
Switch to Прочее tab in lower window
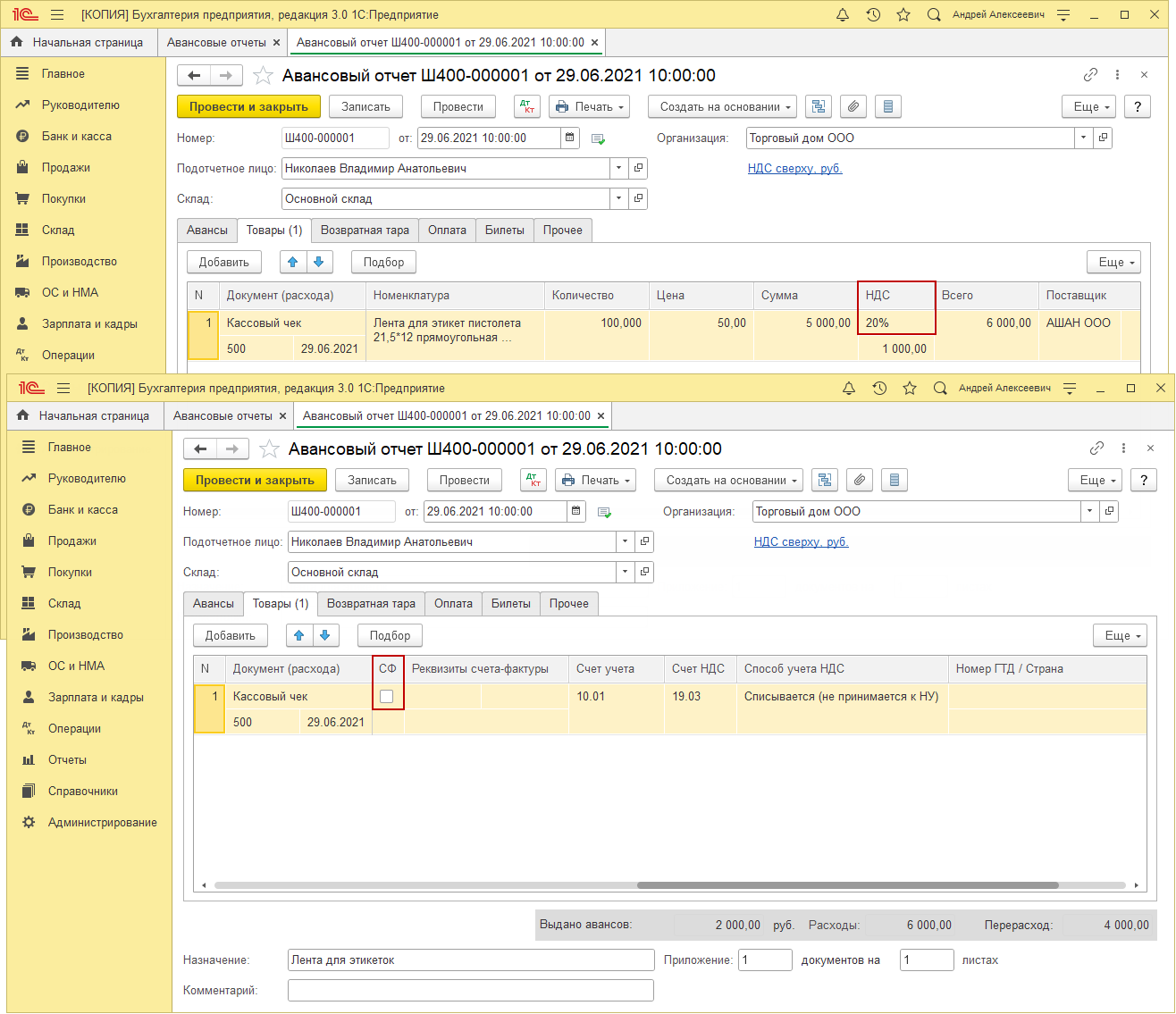click(x=569, y=604)
